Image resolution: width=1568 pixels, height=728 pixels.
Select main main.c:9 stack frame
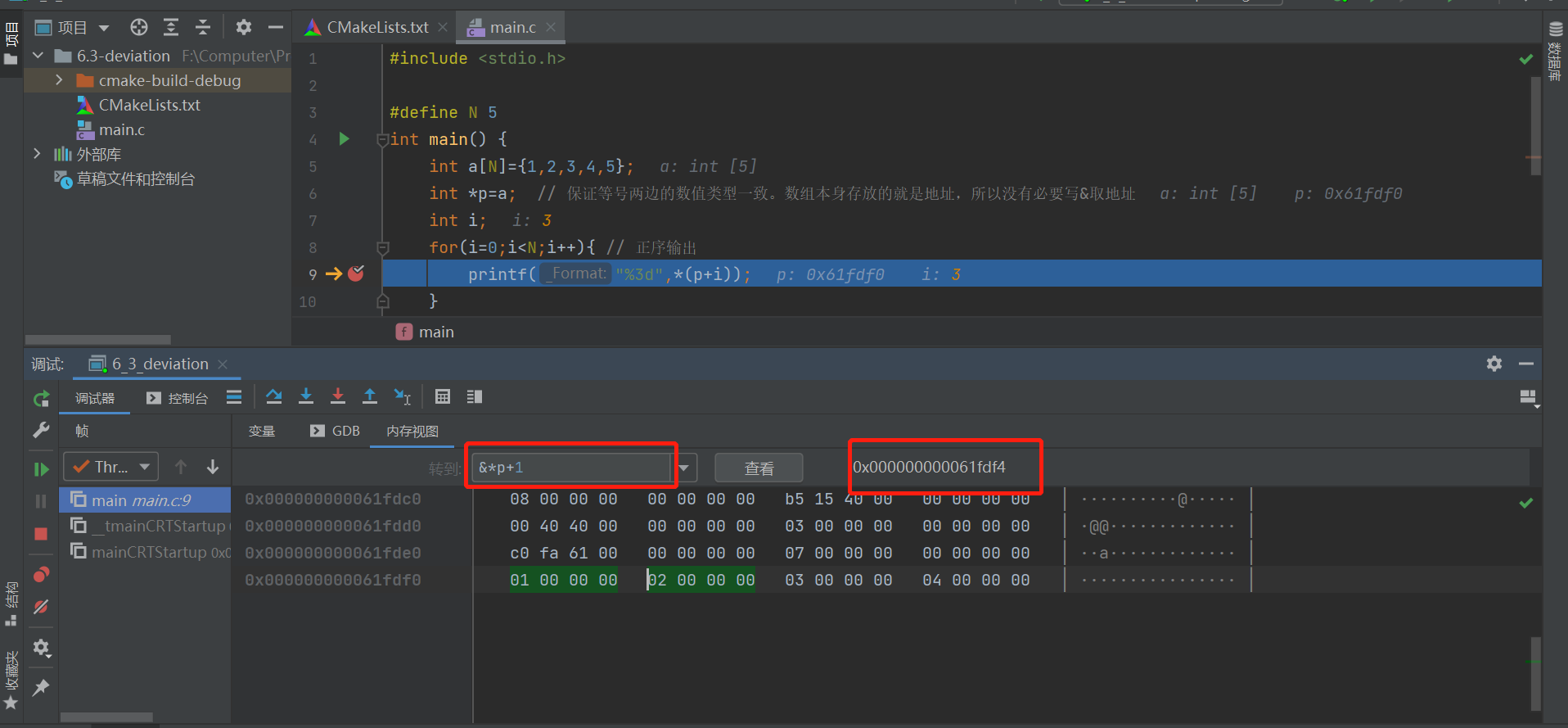145,500
